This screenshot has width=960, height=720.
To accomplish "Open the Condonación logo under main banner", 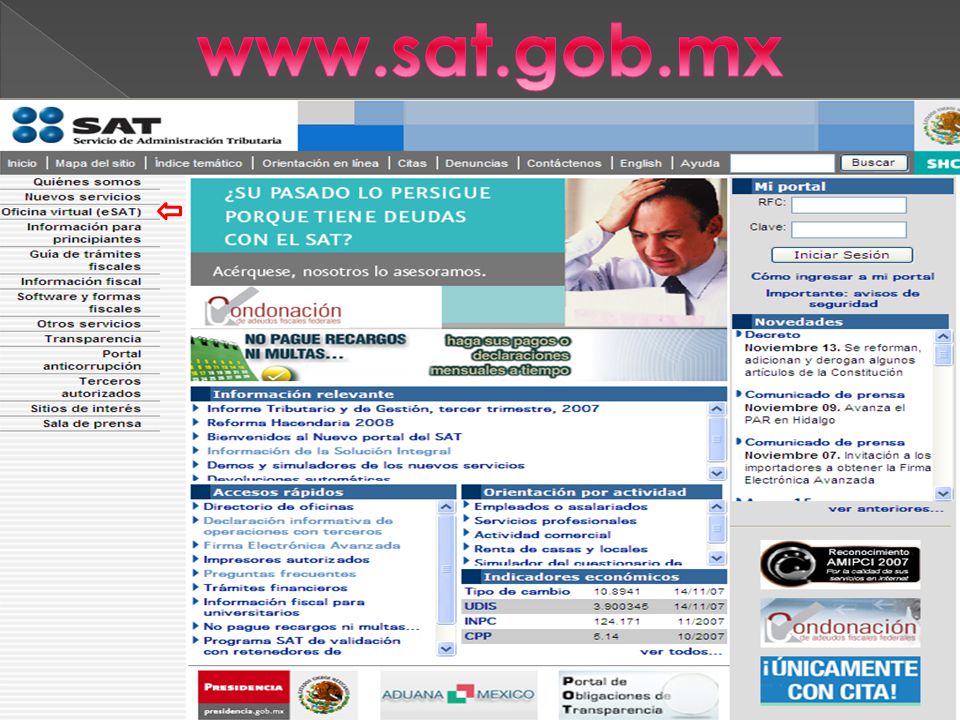I will (x=274, y=309).
